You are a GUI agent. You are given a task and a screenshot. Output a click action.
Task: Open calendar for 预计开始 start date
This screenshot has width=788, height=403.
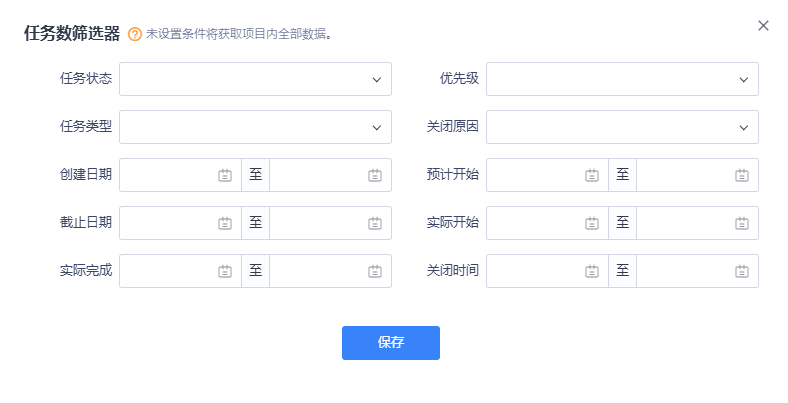coord(592,175)
